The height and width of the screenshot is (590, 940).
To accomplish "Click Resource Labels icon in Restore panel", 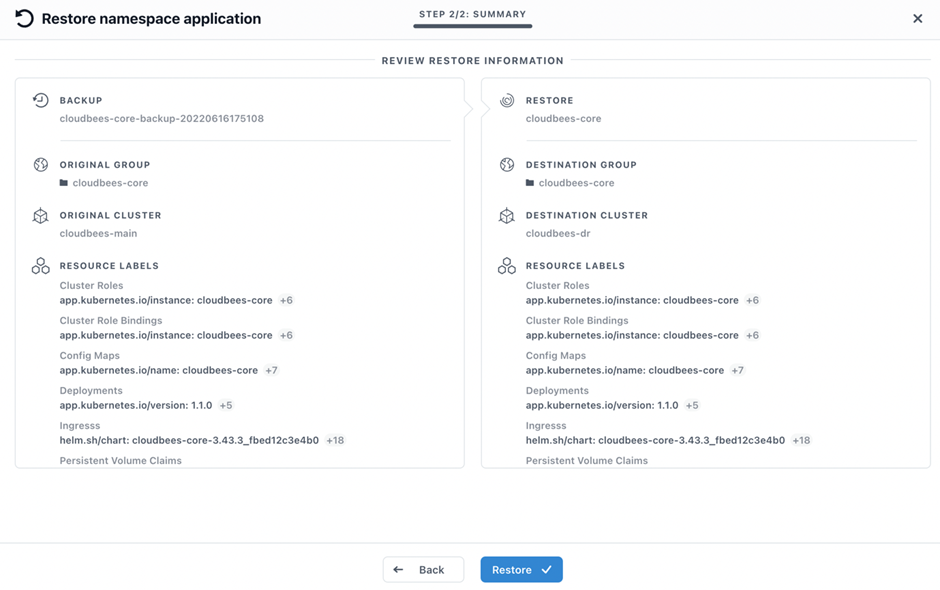I will tap(507, 266).
